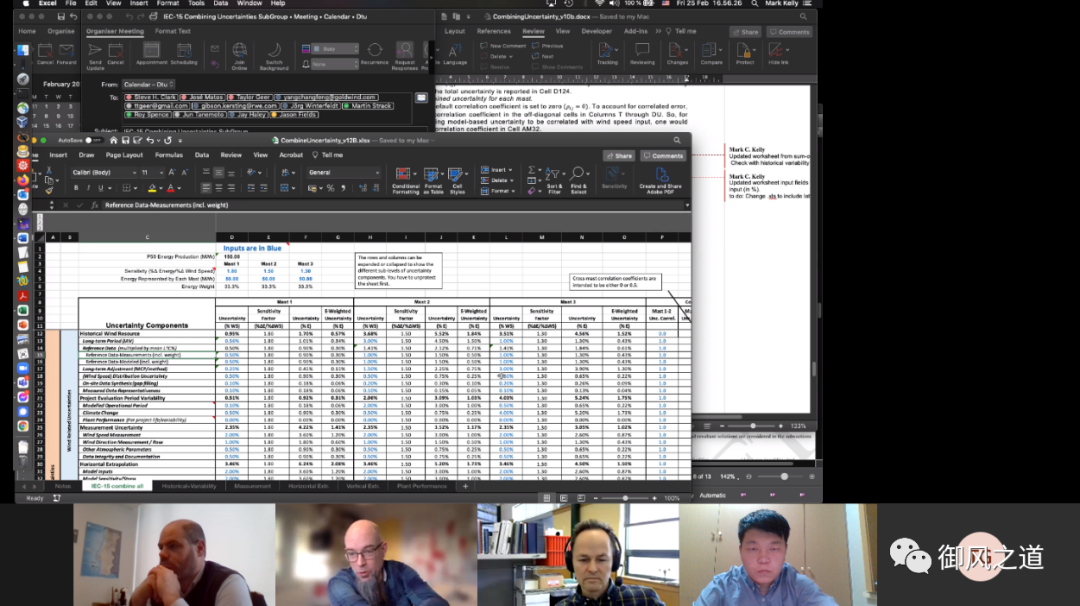The width and height of the screenshot is (1080, 606).
Task: Click Create and Share Adobe PDF
Action: pyautogui.click(x=661, y=180)
